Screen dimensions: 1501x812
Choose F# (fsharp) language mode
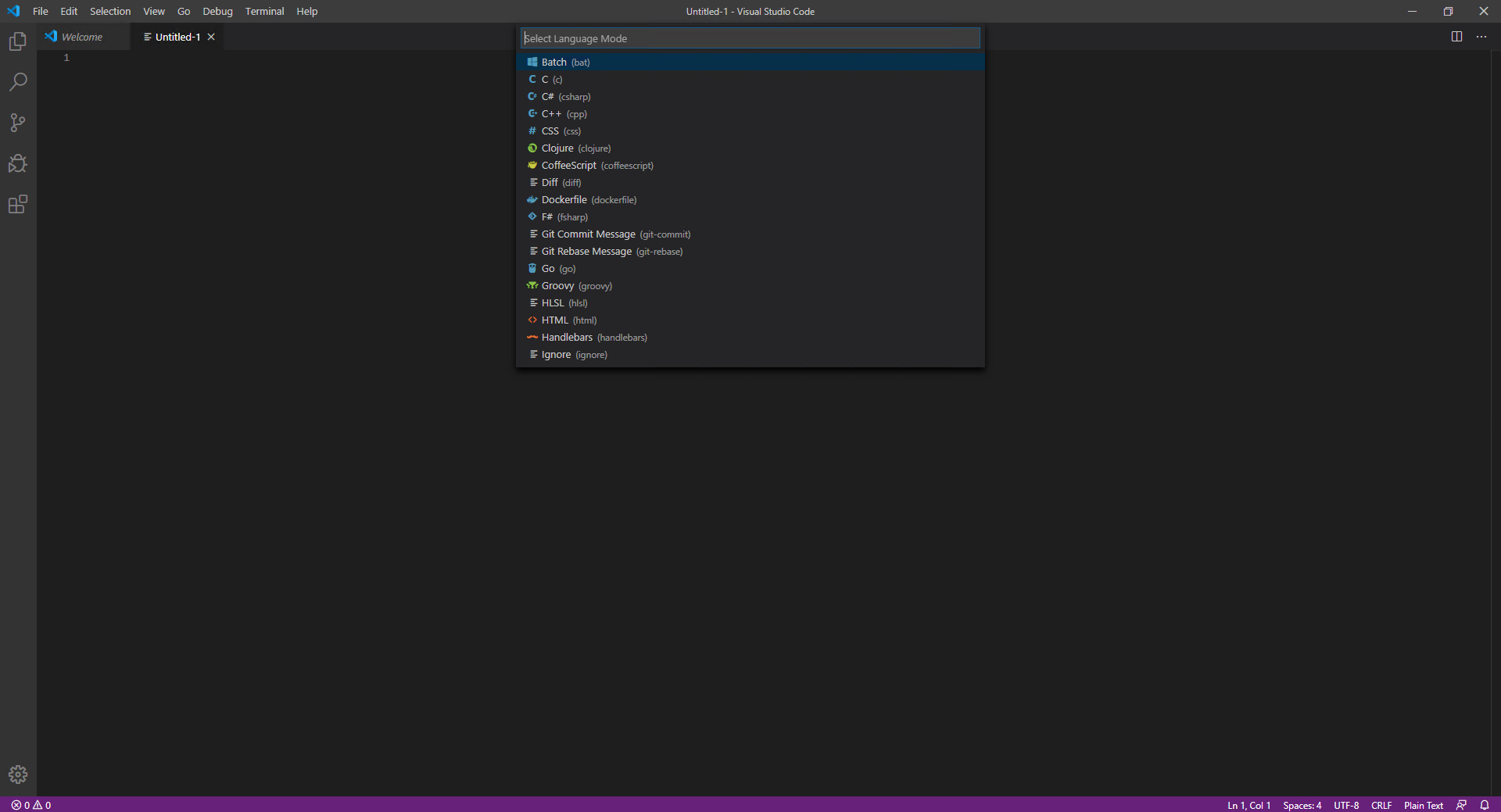click(750, 216)
